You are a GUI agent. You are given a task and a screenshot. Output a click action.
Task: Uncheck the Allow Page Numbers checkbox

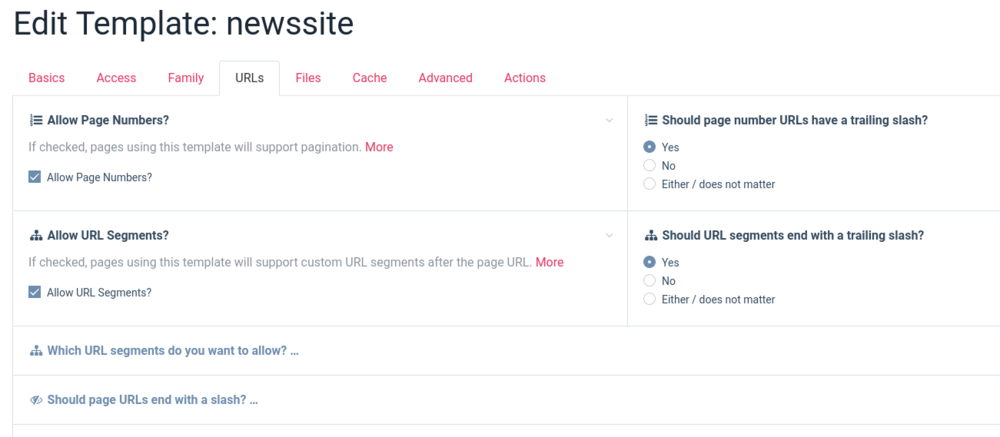(35, 177)
